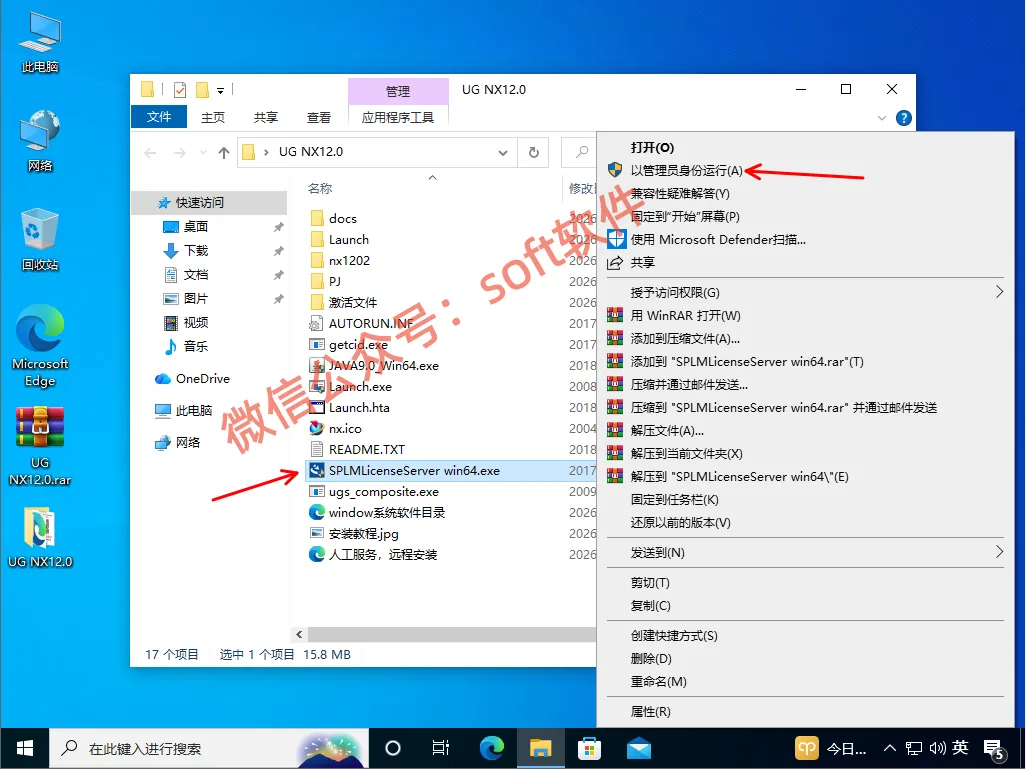Choose Create shortcut option

(805, 635)
